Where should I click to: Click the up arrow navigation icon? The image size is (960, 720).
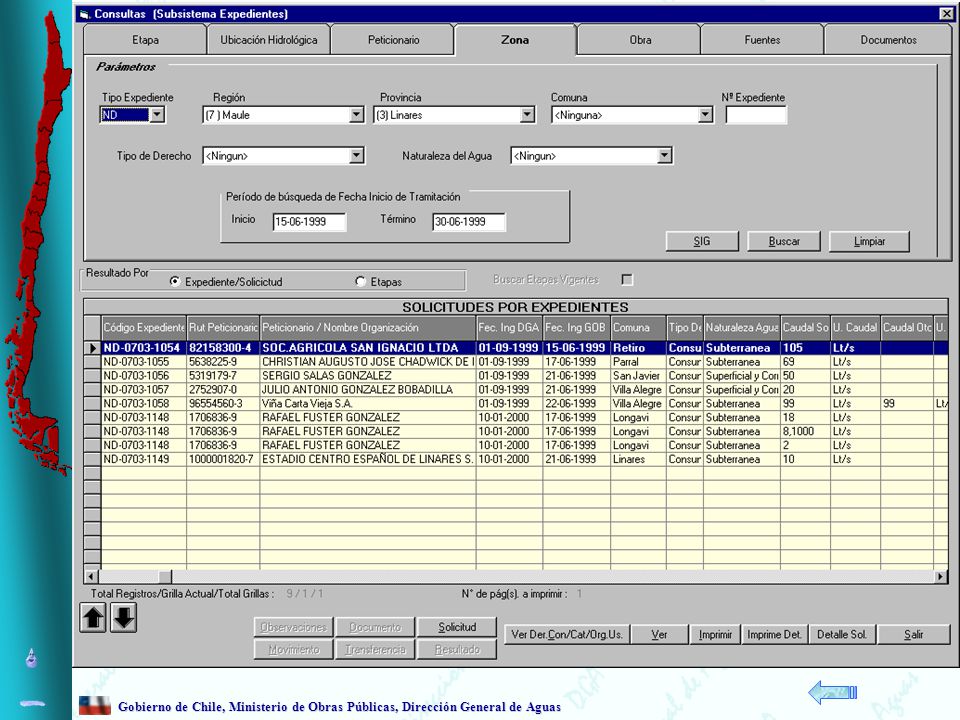[93, 617]
